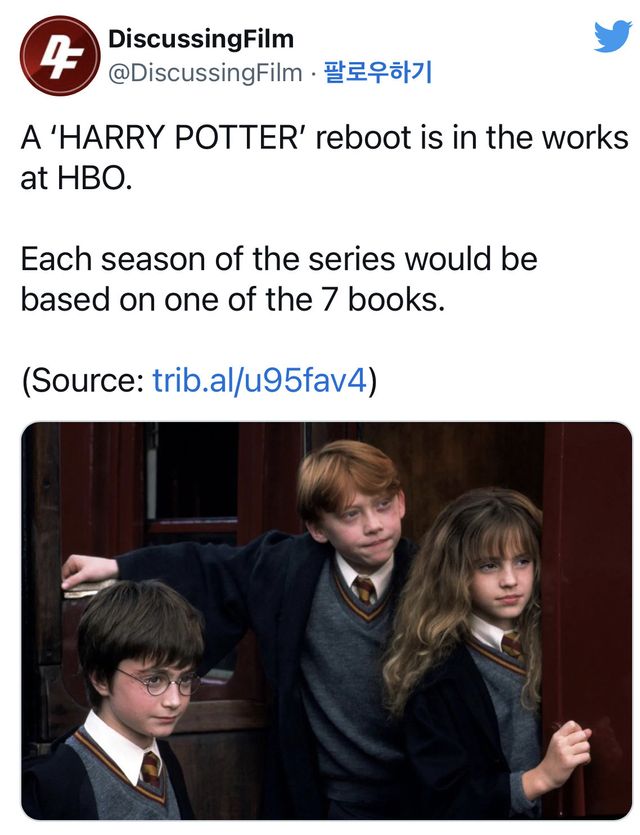
Task: Click the dark train window in the photo
Action: coord(194,471)
